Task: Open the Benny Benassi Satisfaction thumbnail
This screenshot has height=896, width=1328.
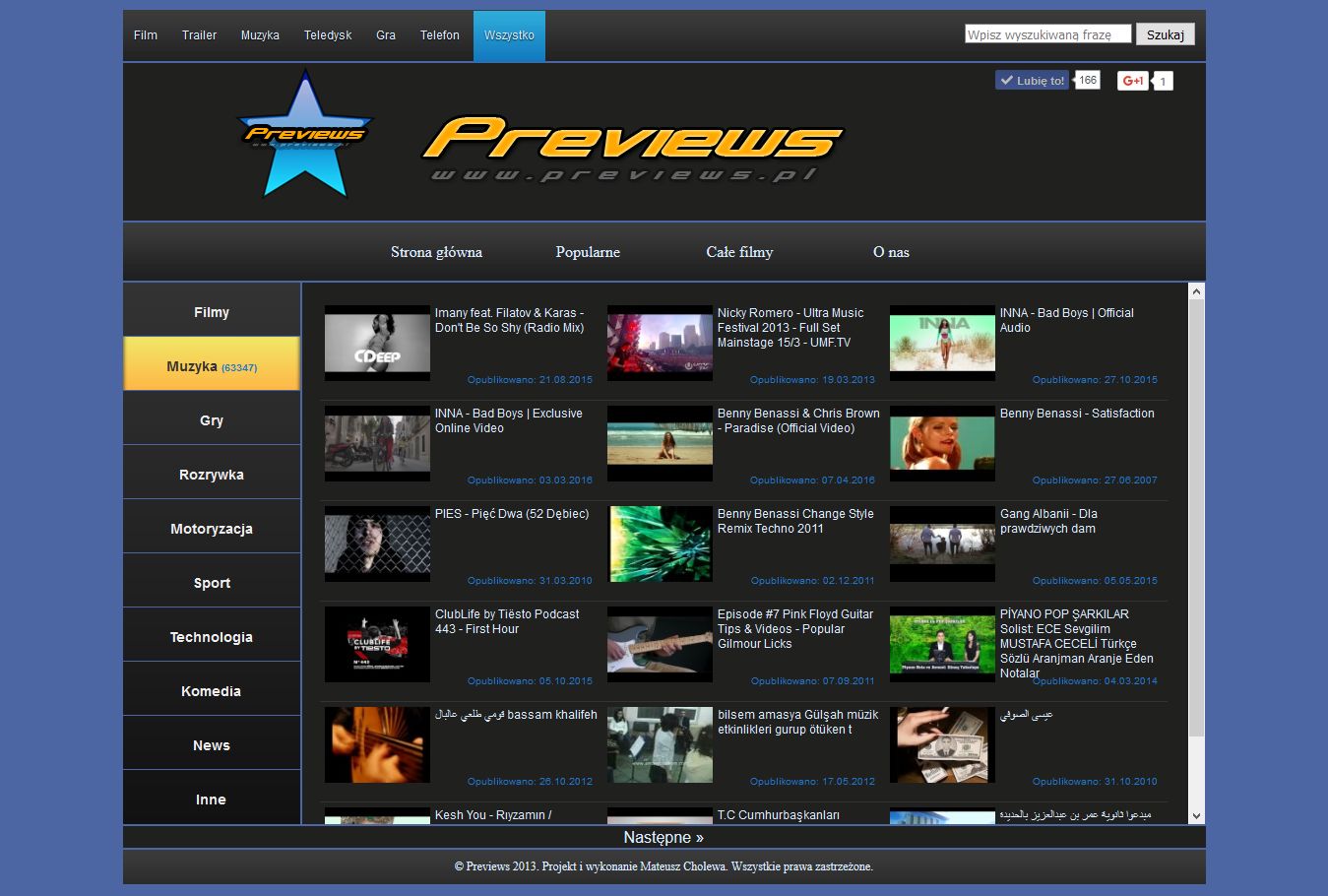Action: [942, 443]
